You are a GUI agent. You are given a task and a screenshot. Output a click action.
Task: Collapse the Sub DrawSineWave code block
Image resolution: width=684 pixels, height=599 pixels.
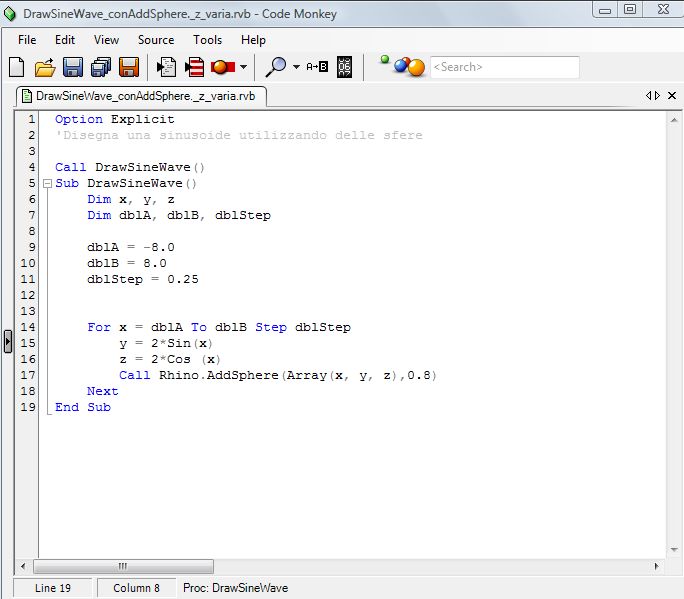(48, 184)
